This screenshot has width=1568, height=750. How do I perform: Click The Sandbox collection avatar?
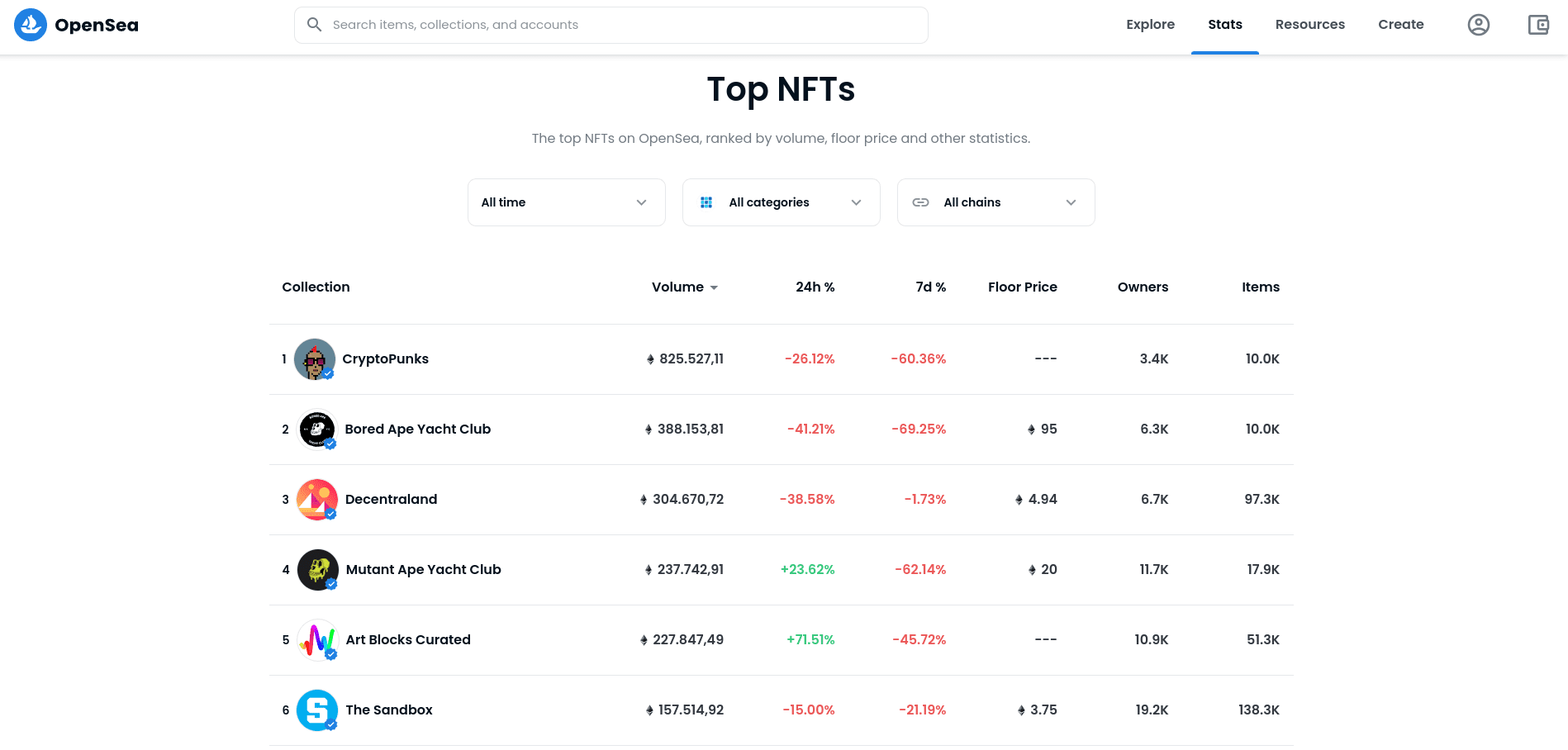(317, 710)
